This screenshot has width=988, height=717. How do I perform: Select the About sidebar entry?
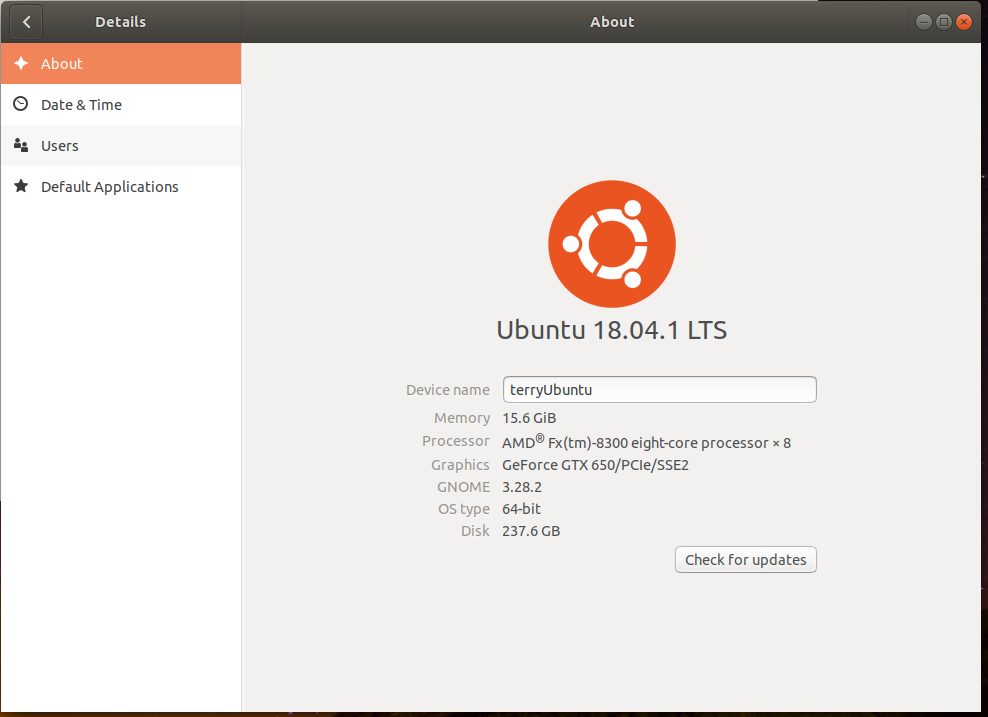pyautogui.click(x=120, y=64)
